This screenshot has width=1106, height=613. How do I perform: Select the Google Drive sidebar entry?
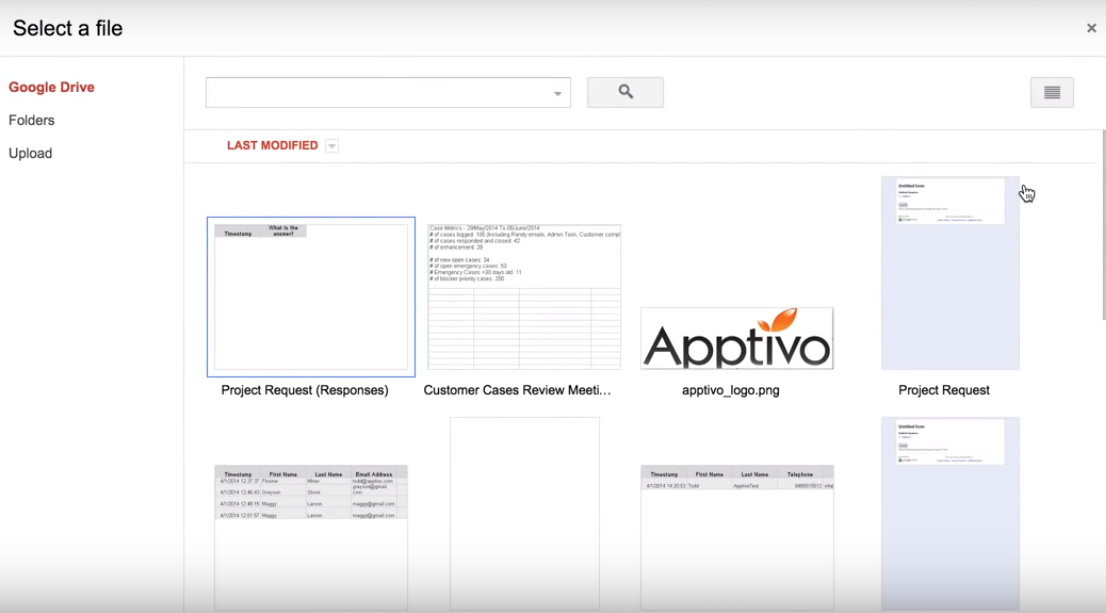click(x=51, y=87)
